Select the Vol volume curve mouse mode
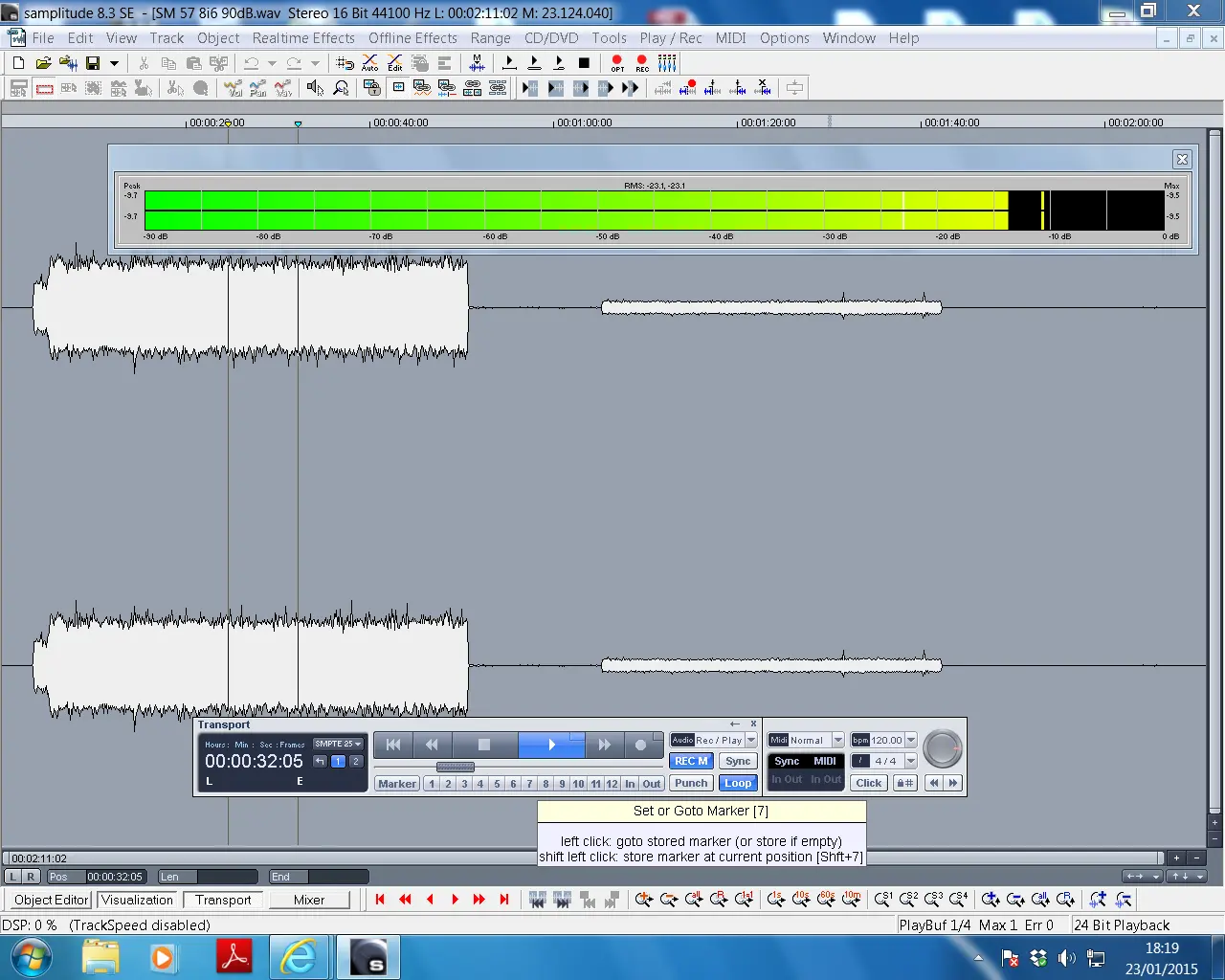Image resolution: width=1225 pixels, height=980 pixels. coord(234,88)
